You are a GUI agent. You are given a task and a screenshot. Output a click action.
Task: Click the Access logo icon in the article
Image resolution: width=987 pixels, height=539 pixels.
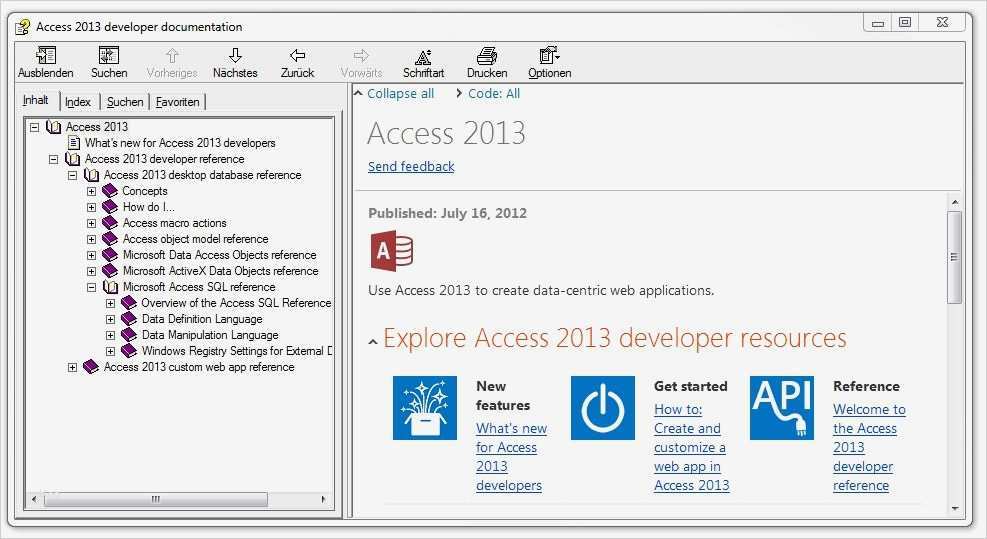pos(391,251)
